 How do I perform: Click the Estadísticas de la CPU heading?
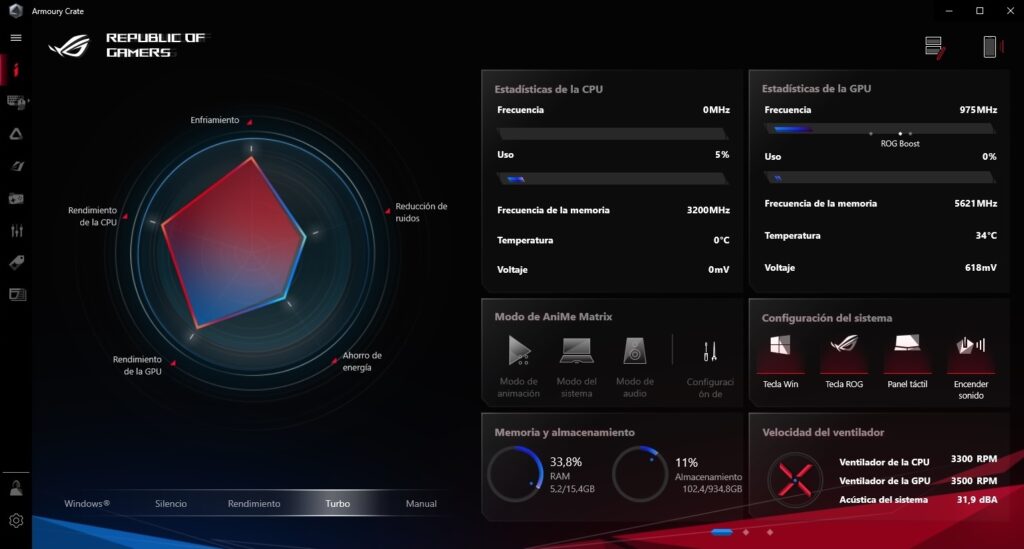pos(549,89)
